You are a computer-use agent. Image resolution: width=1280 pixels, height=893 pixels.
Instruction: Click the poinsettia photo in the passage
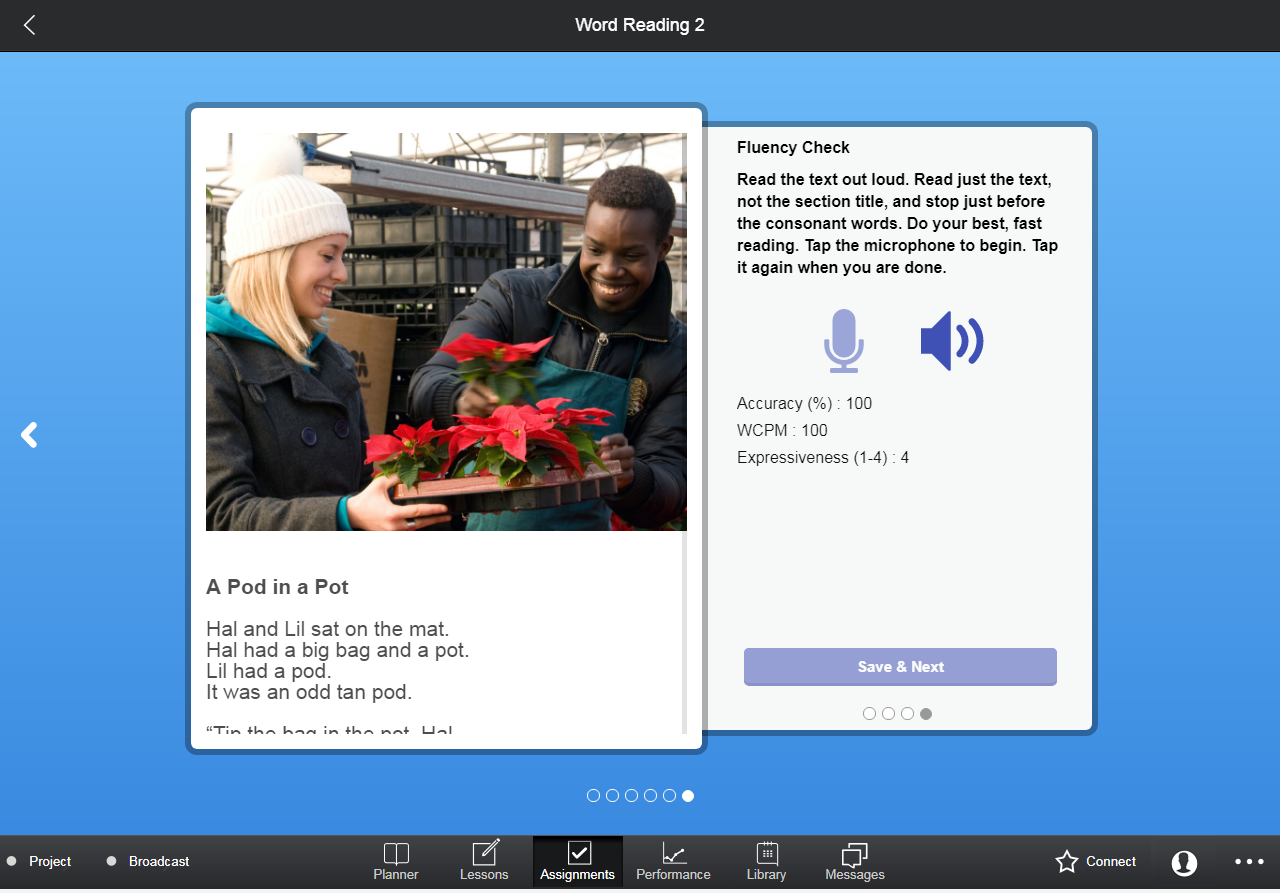tap(446, 332)
